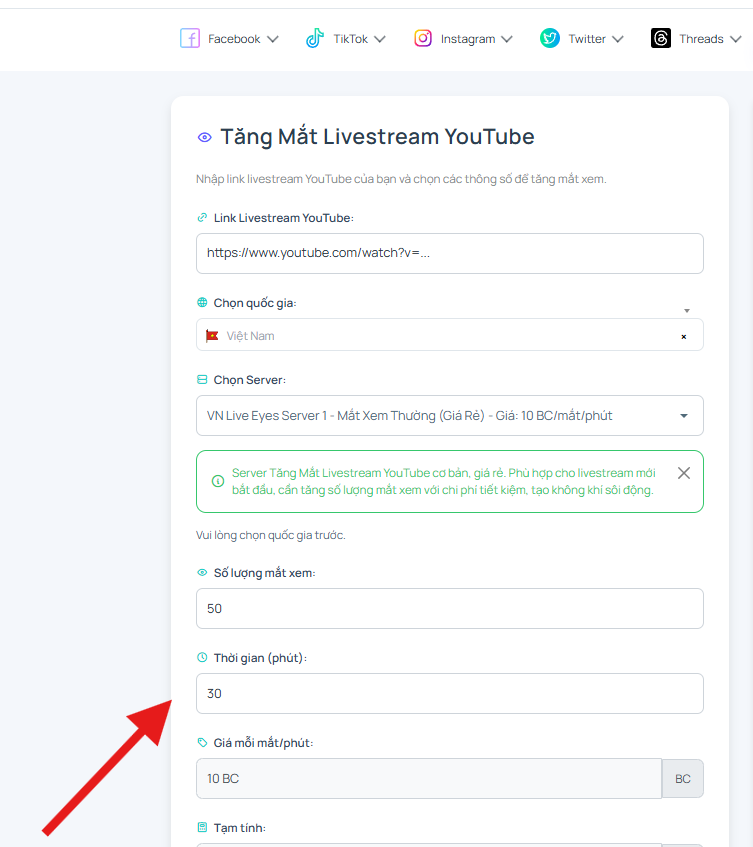Screen dimensions: 753x847
Task: Focus the YouTube livestream link field
Action: coord(449,253)
